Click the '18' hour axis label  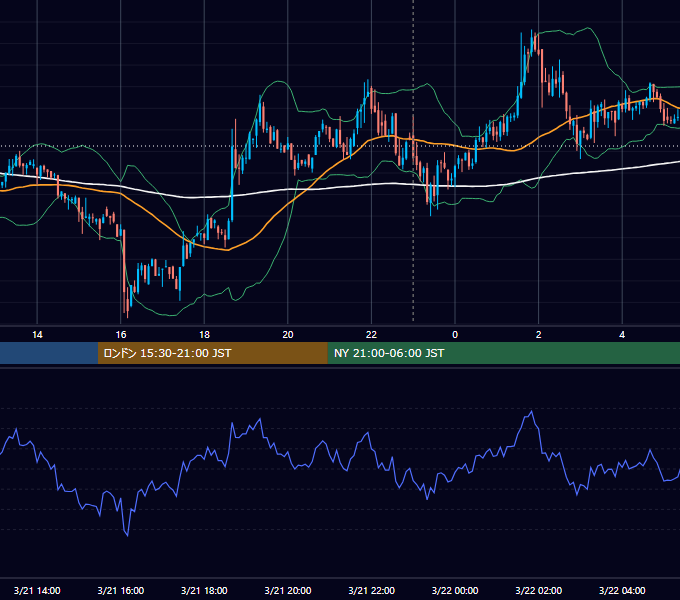click(204, 335)
